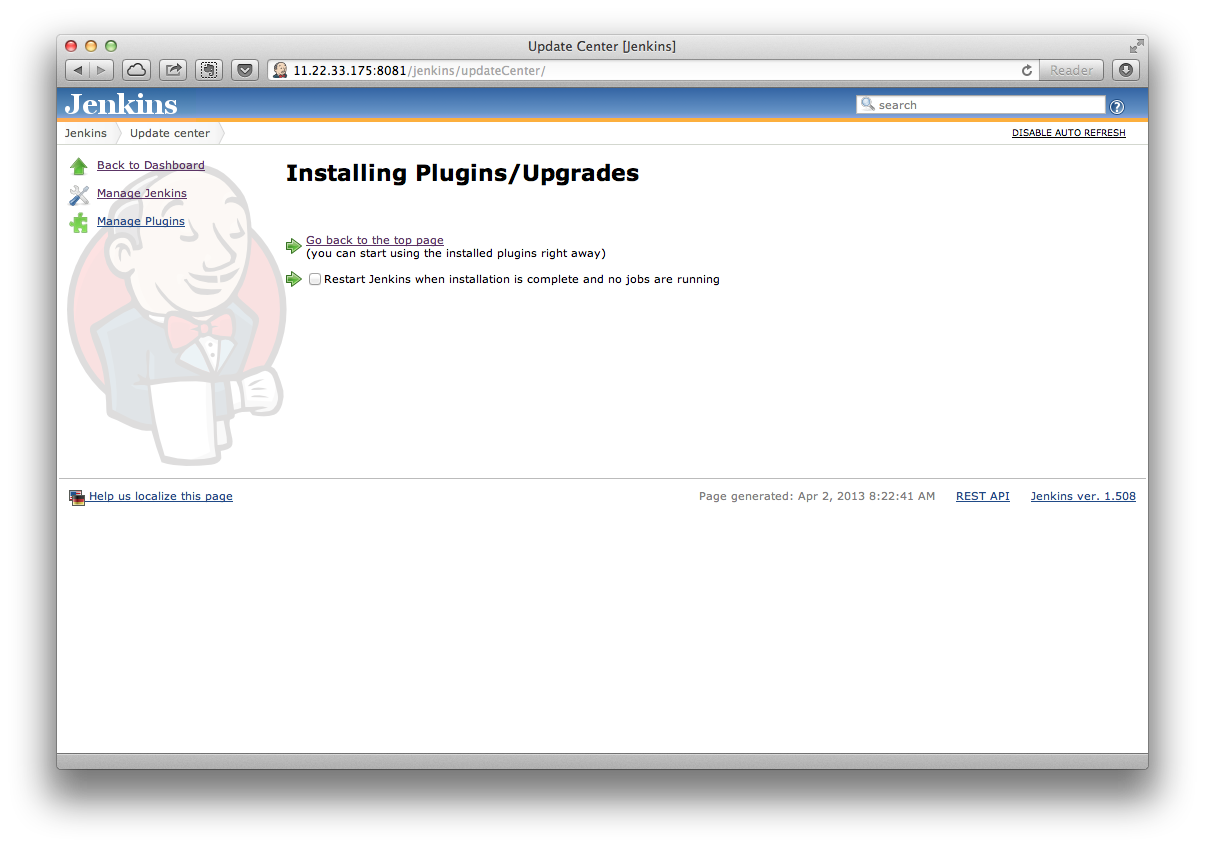Click the Installing Plugins/Upgrades heading
The height and width of the screenshot is (848, 1205).
[462, 173]
